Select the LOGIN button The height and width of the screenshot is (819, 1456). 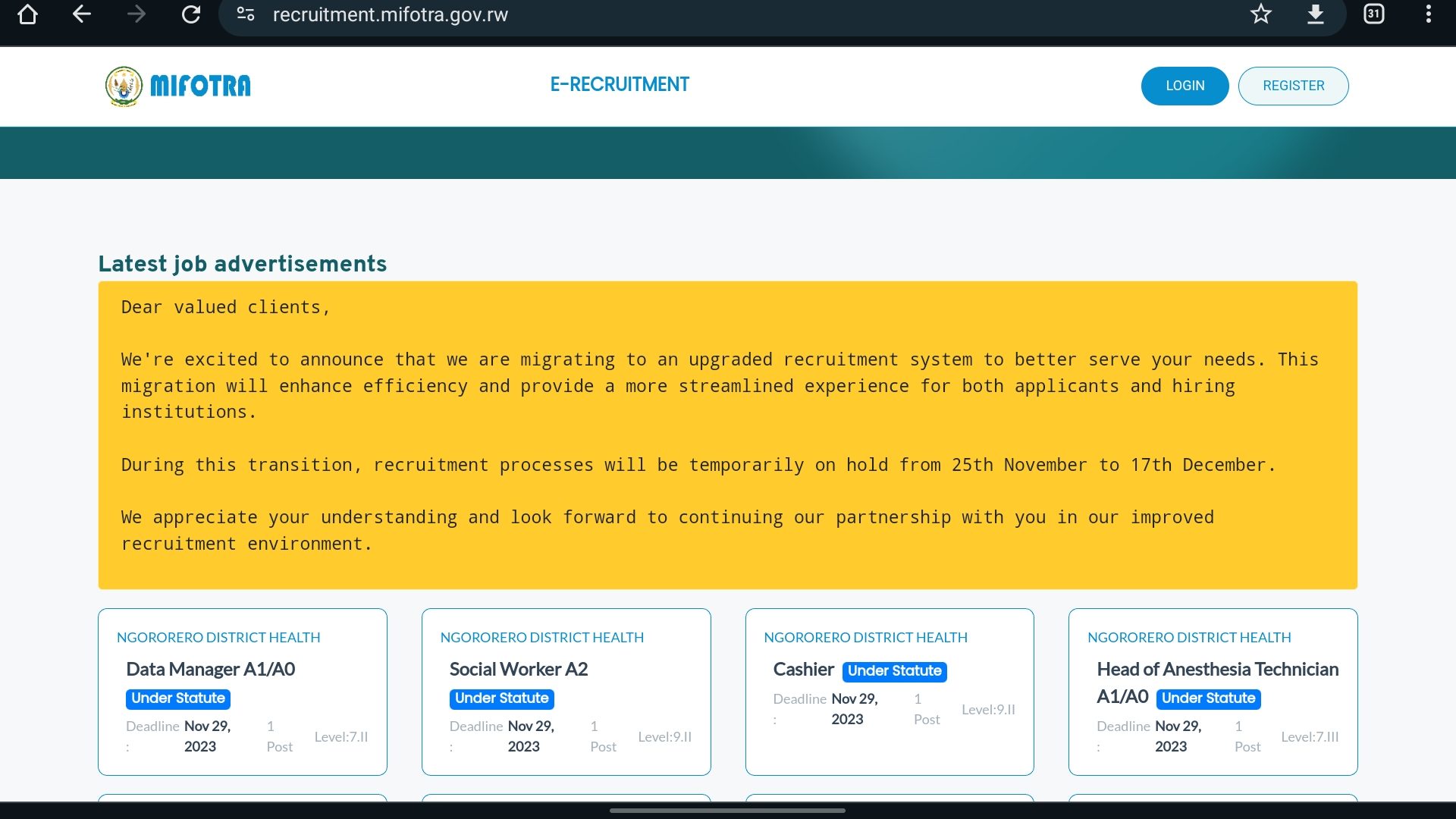click(x=1185, y=86)
